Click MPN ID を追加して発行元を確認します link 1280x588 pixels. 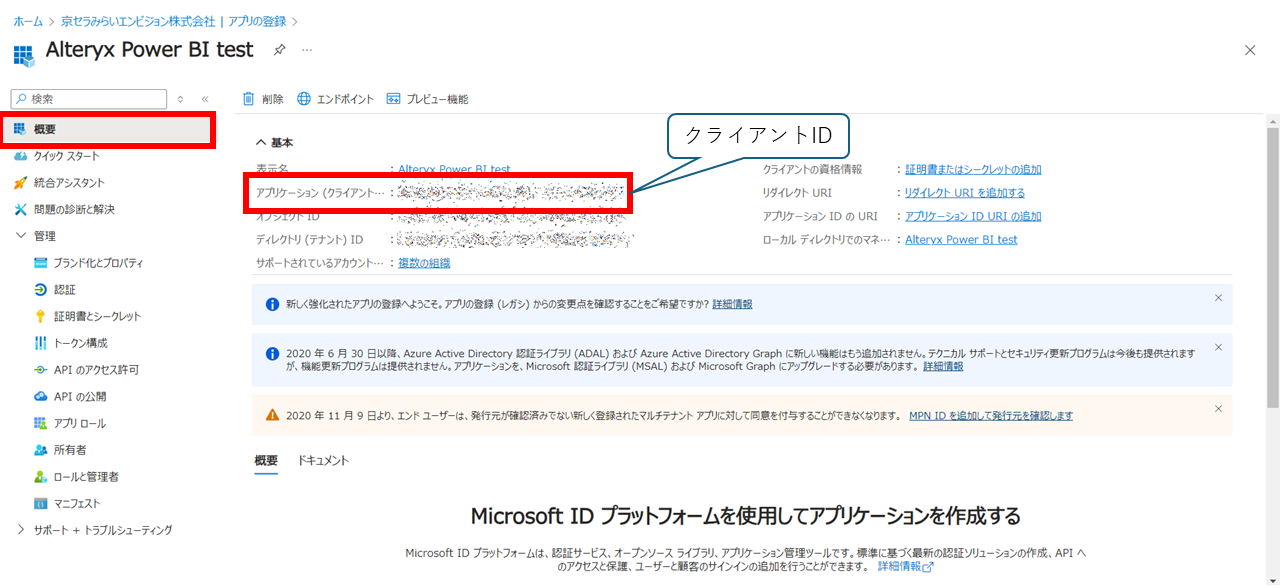coord(991,416)
